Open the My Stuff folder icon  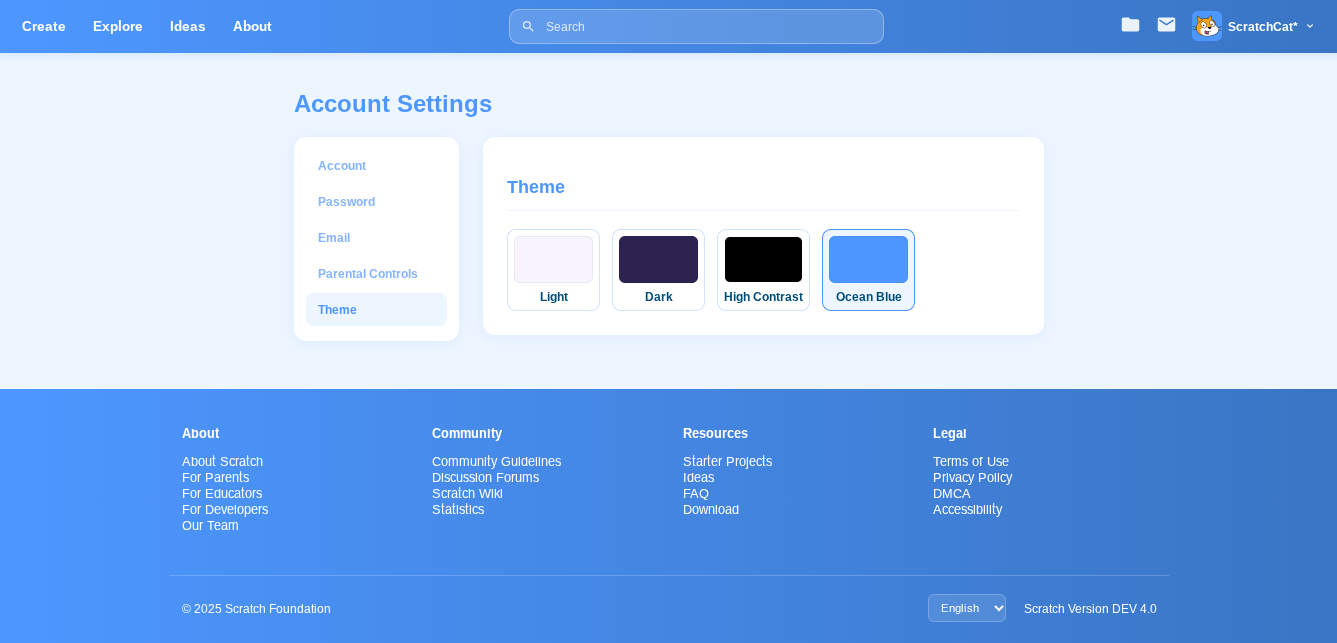[1130, 25]
